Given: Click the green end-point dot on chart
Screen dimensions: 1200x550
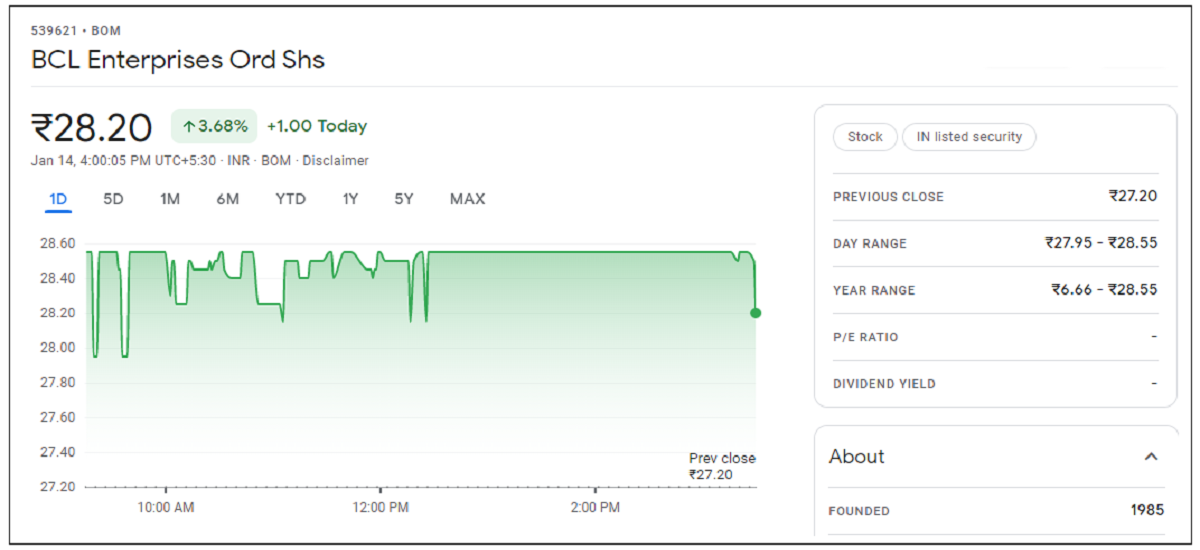Looking at the screenshot, I should [x=755, y=313].
